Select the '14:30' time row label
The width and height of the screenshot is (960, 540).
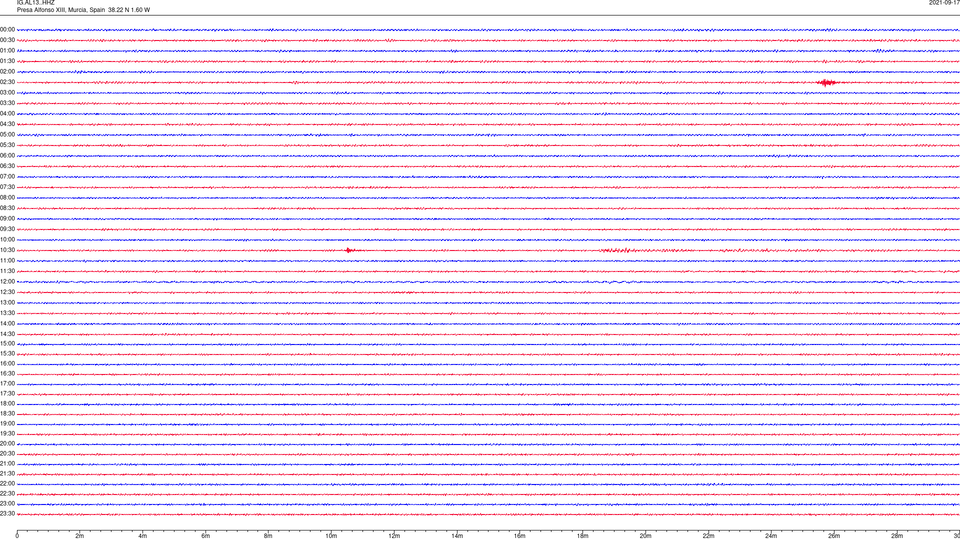[7, 334]
